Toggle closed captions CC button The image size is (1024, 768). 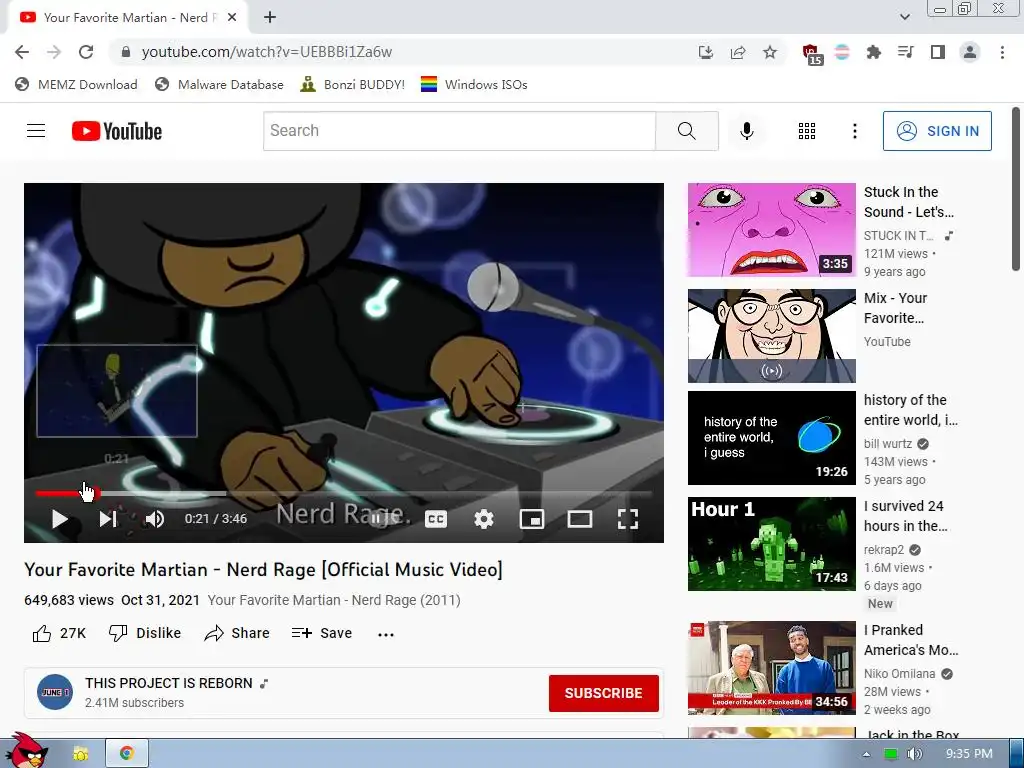(436, 519)
